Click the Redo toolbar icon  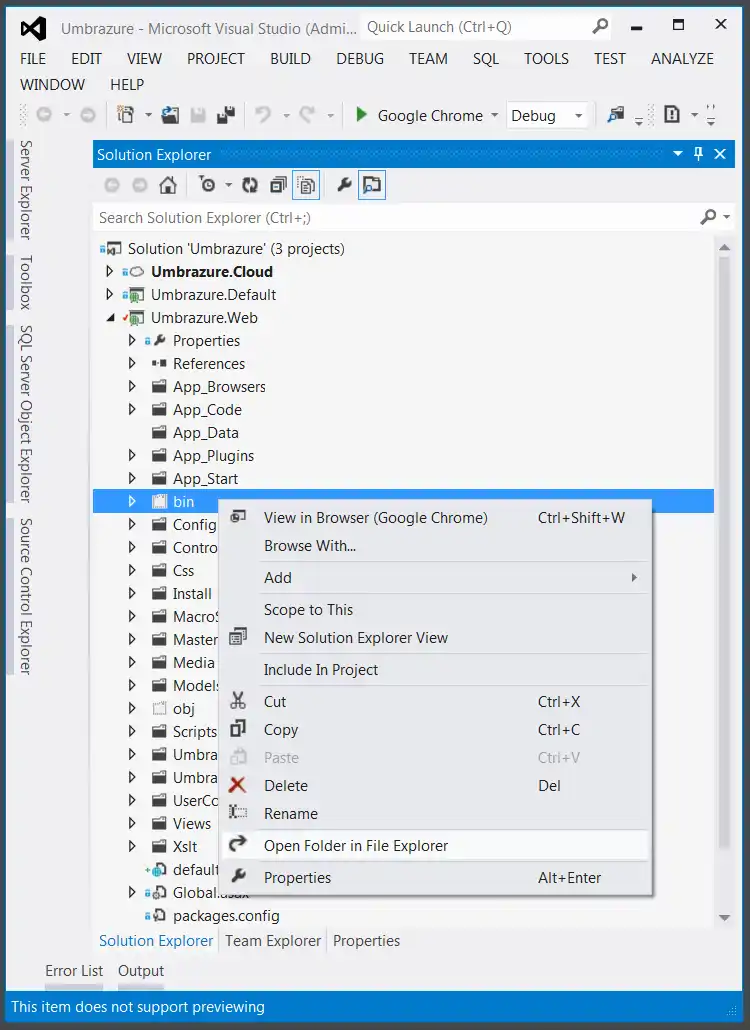point(307,115)
